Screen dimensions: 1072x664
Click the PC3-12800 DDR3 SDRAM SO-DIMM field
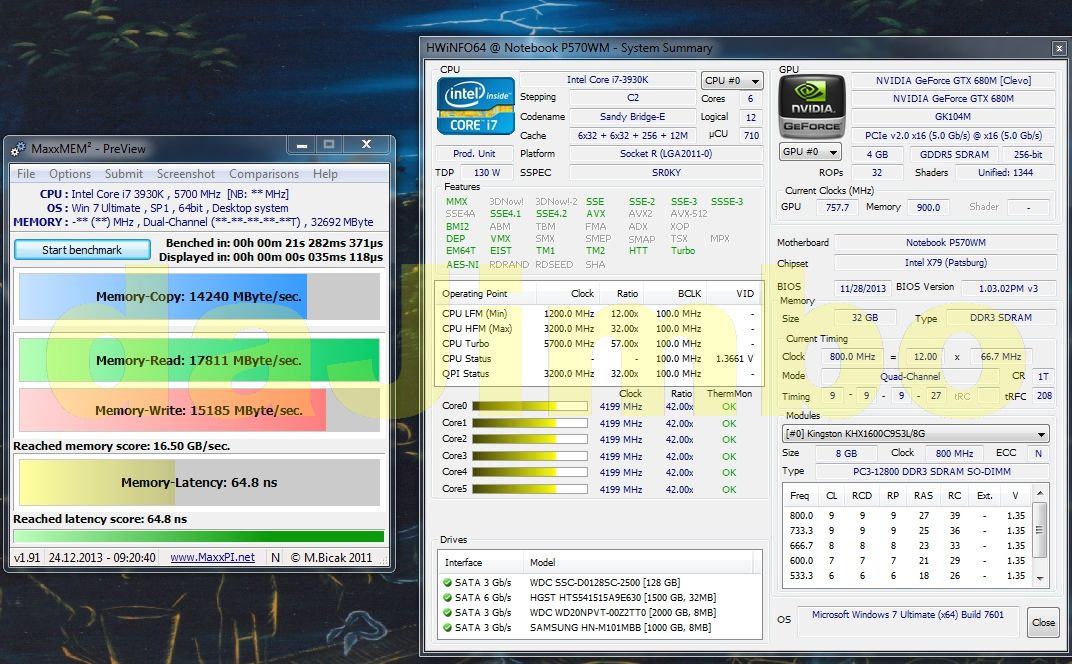tap(933, 471)
